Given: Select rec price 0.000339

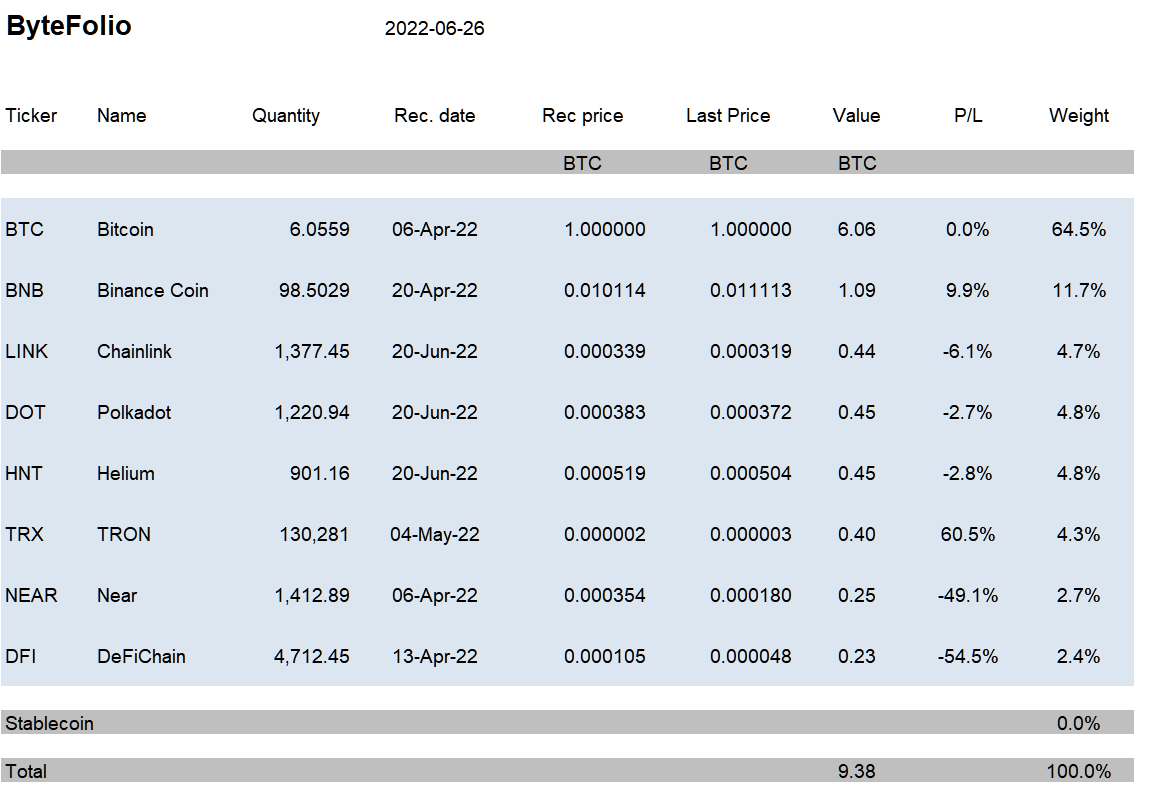Looking at the screenshot, I should (605, 352).
